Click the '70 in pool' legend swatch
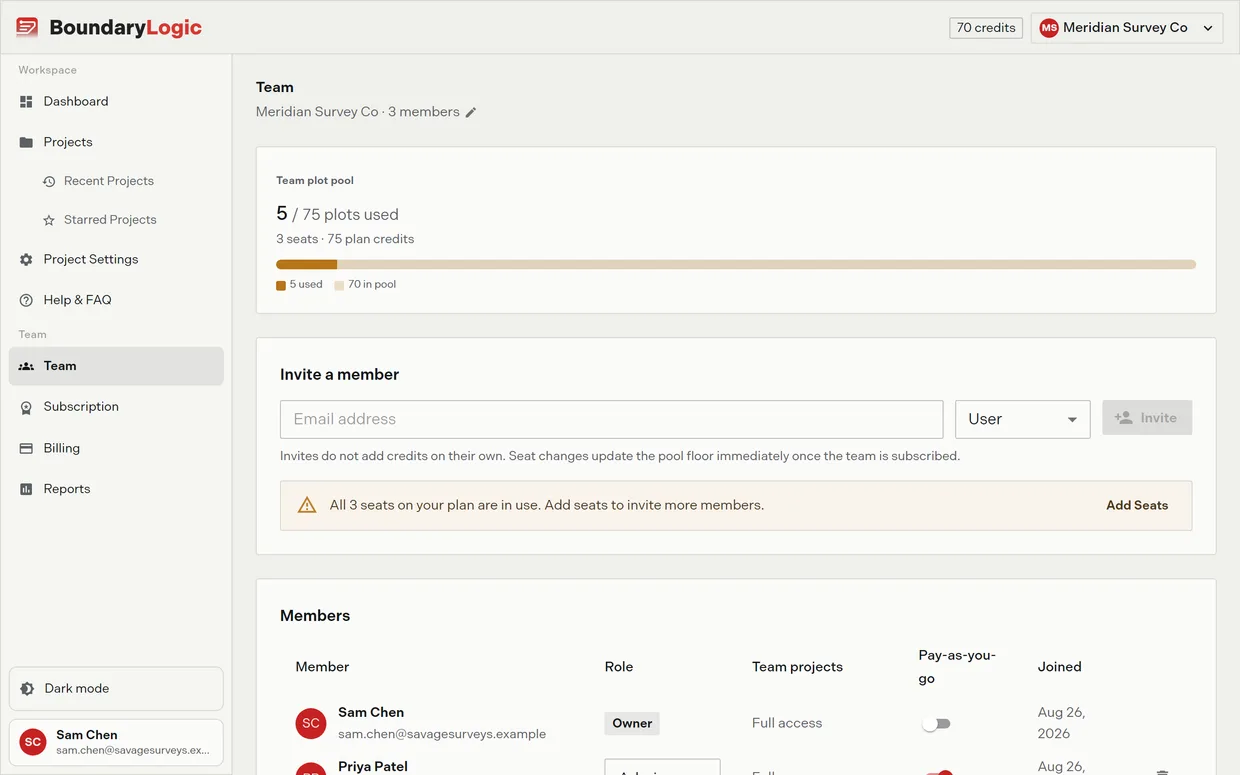1240x775 pixels. point(340,285)
